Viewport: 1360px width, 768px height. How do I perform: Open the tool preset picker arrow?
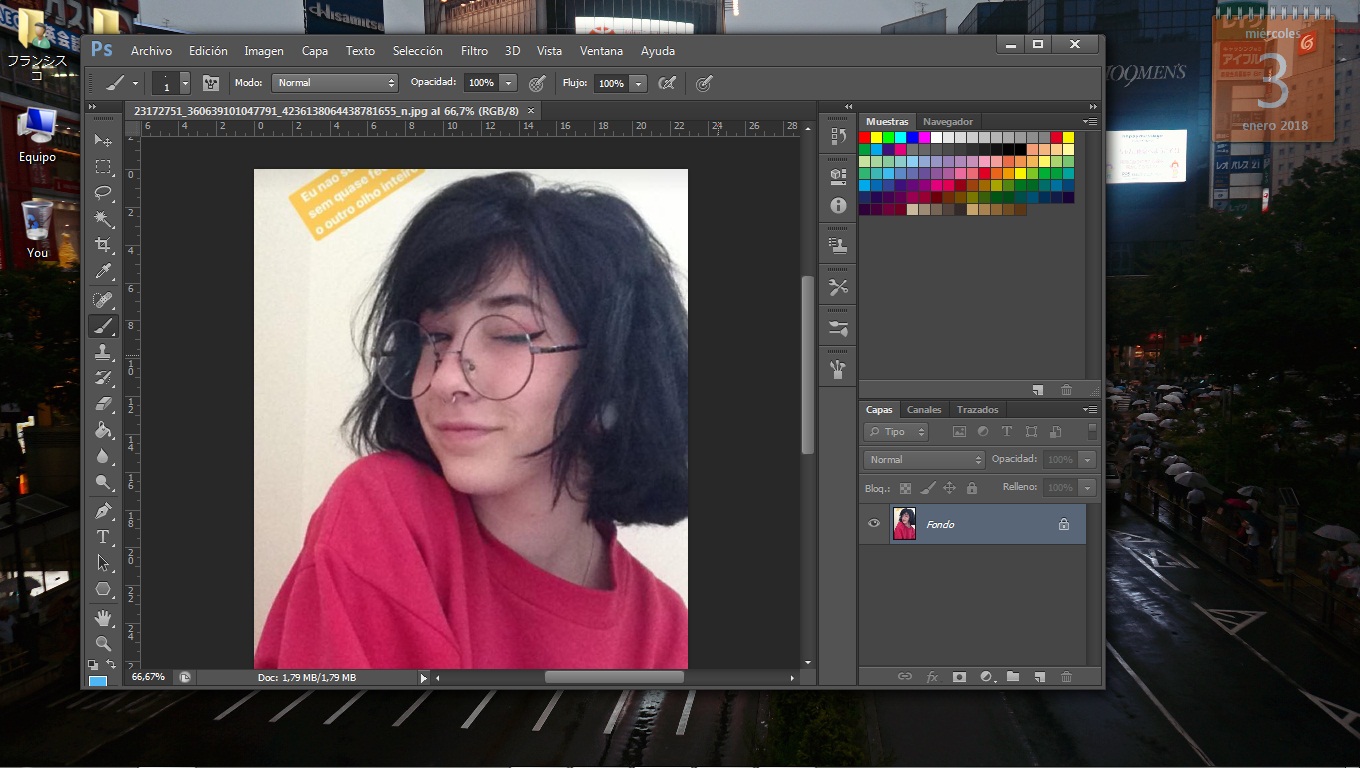point(135,83)
